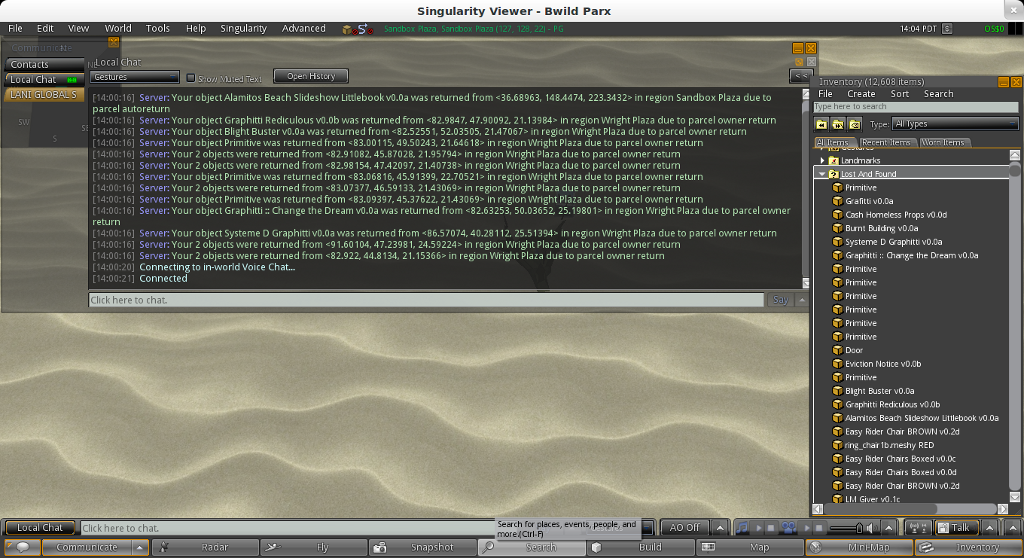Open the Type All Types dropdown
This screenshot has height=558, width=1024.
coord(954,123)
